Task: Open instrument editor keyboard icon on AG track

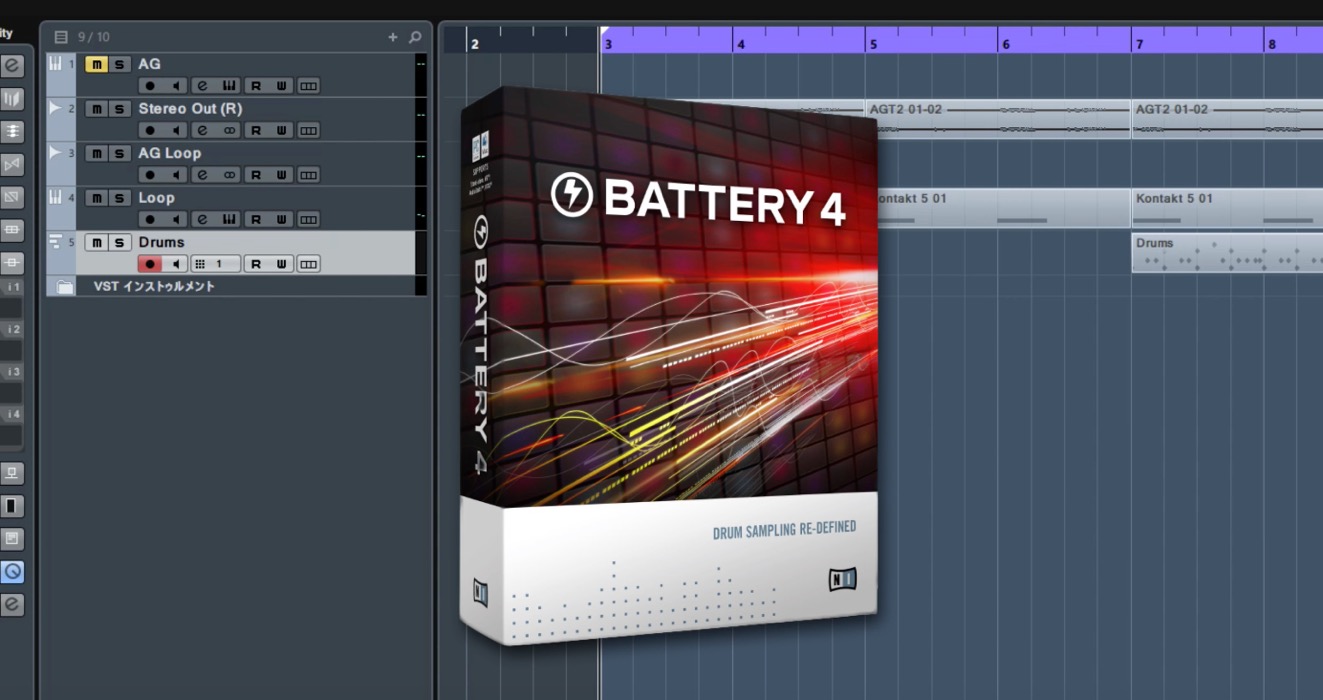Action: (229, 86)
